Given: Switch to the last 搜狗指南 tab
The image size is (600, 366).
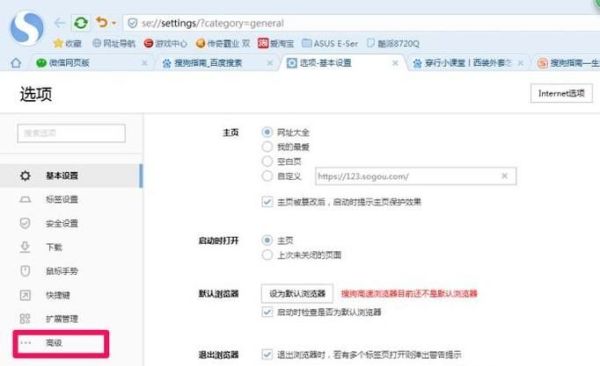Looking at the screenshot, I should pos(567,63).
